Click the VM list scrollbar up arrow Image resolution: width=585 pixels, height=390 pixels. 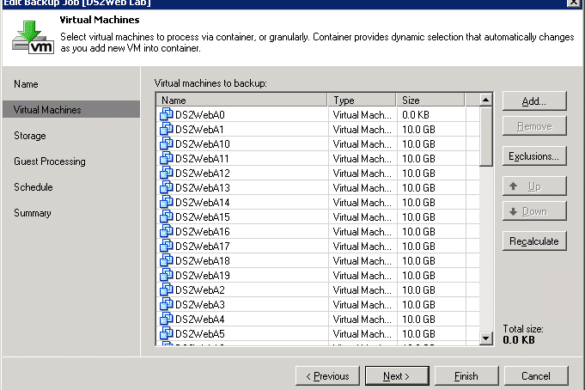click(486, 100)
